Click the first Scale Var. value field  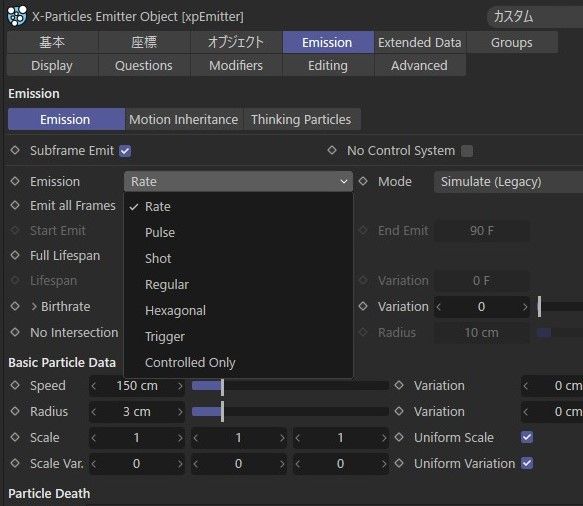[x=137, y=464]
